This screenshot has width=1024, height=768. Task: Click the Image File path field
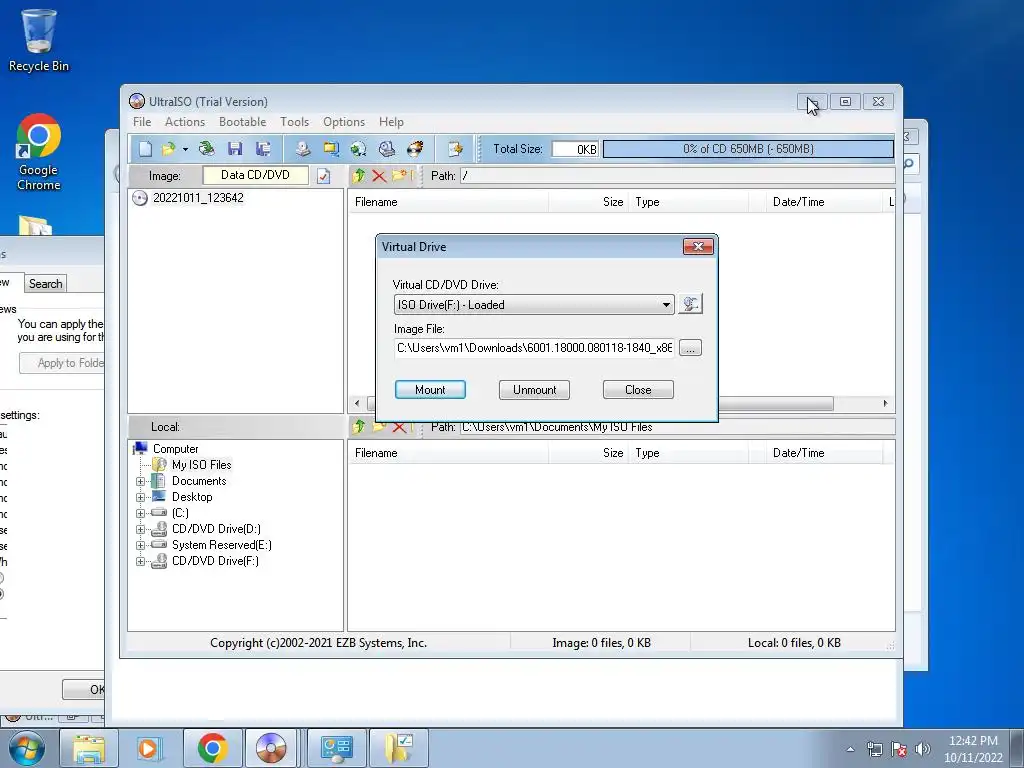tap(534, 348)
